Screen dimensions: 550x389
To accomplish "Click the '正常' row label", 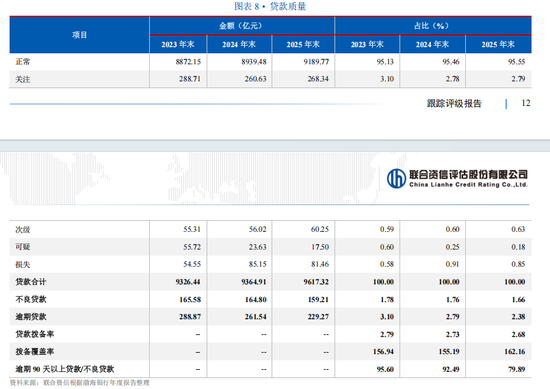I will [x=23, y=62].
